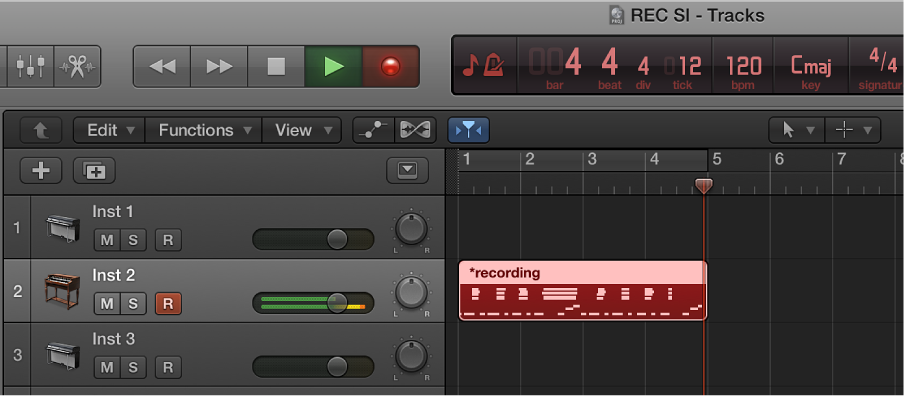Open the Marquee command-click tool menu
The width and height of the screenshot is (904, 396).
tap(853, 130)
